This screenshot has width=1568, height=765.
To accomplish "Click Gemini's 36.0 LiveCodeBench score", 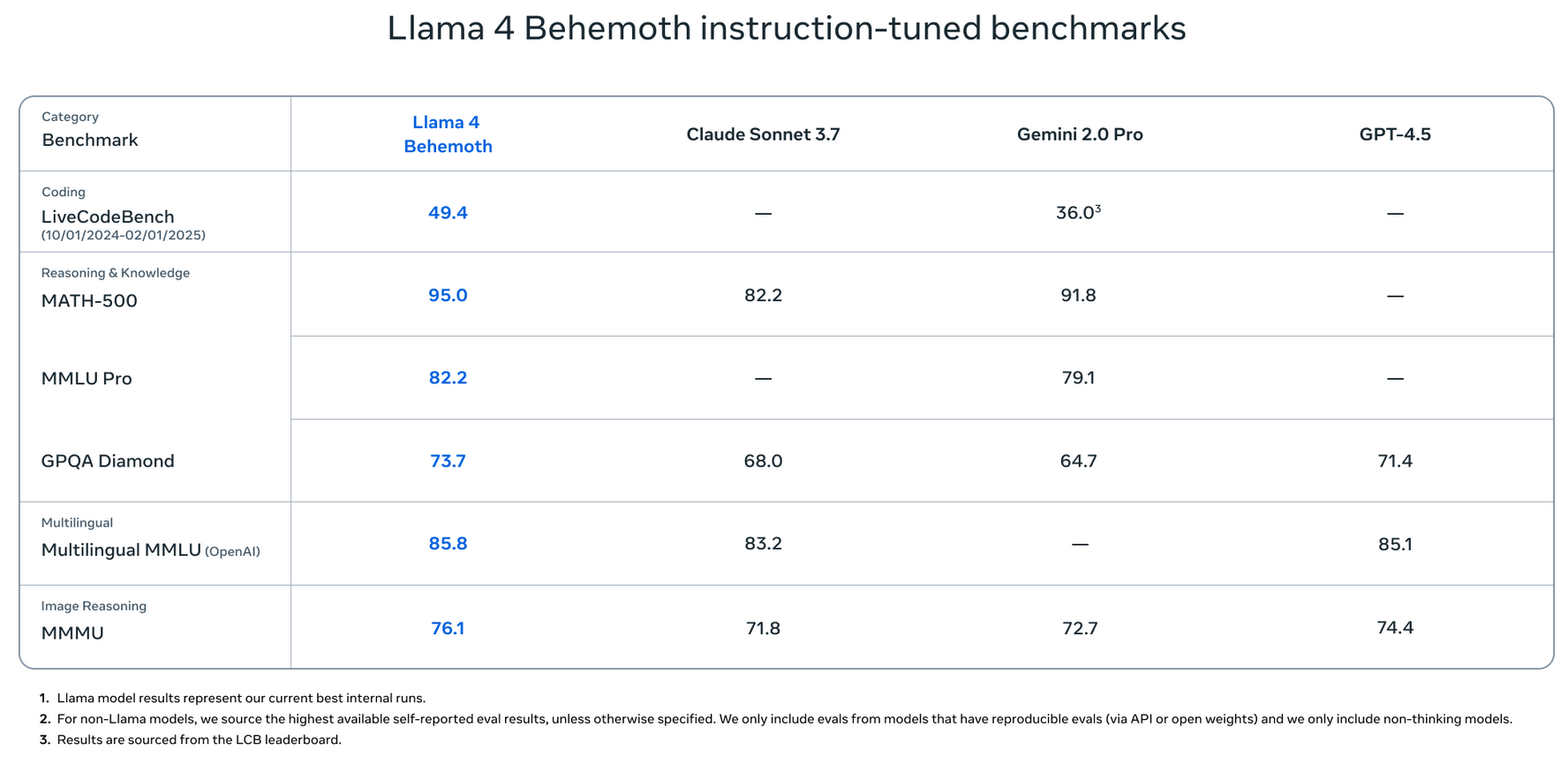I will [x=1077, y=213].
